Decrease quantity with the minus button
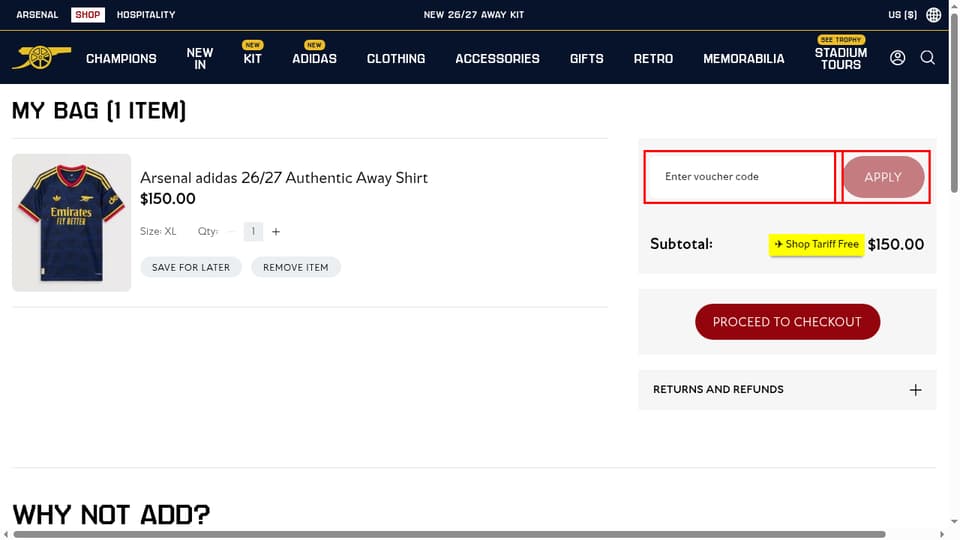960x540 pixels. pyautogui.click(x=231, y=231)
